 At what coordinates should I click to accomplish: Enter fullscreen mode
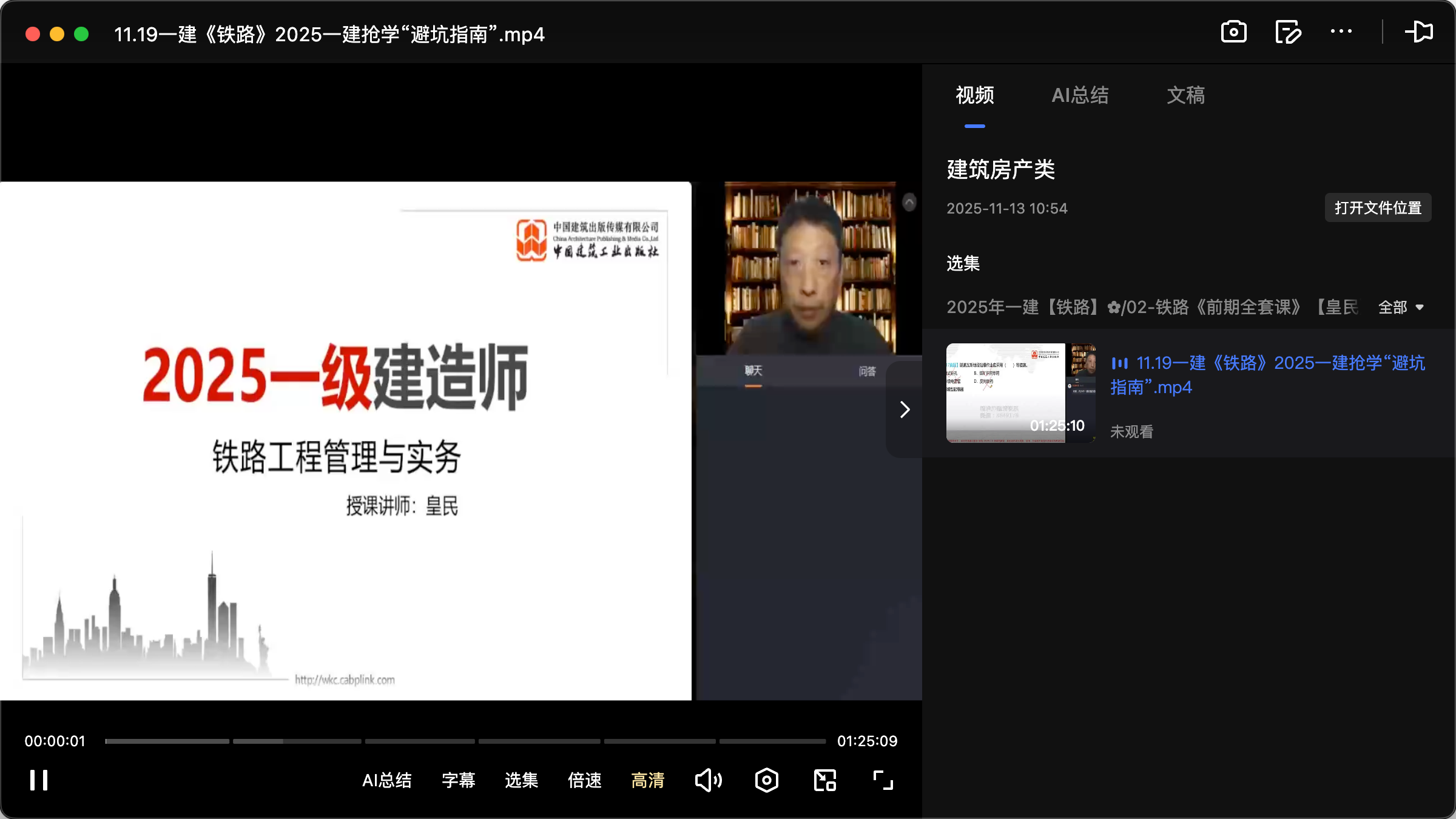pyautogui.click(x=883, y=780)
